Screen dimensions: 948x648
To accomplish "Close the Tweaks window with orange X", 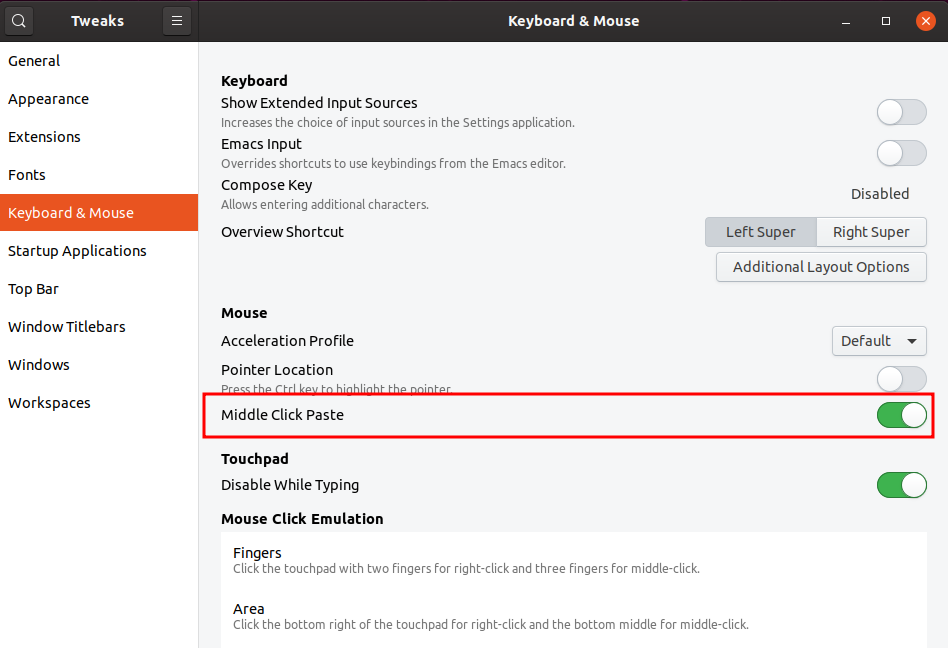I will click(x=926, y=21).
